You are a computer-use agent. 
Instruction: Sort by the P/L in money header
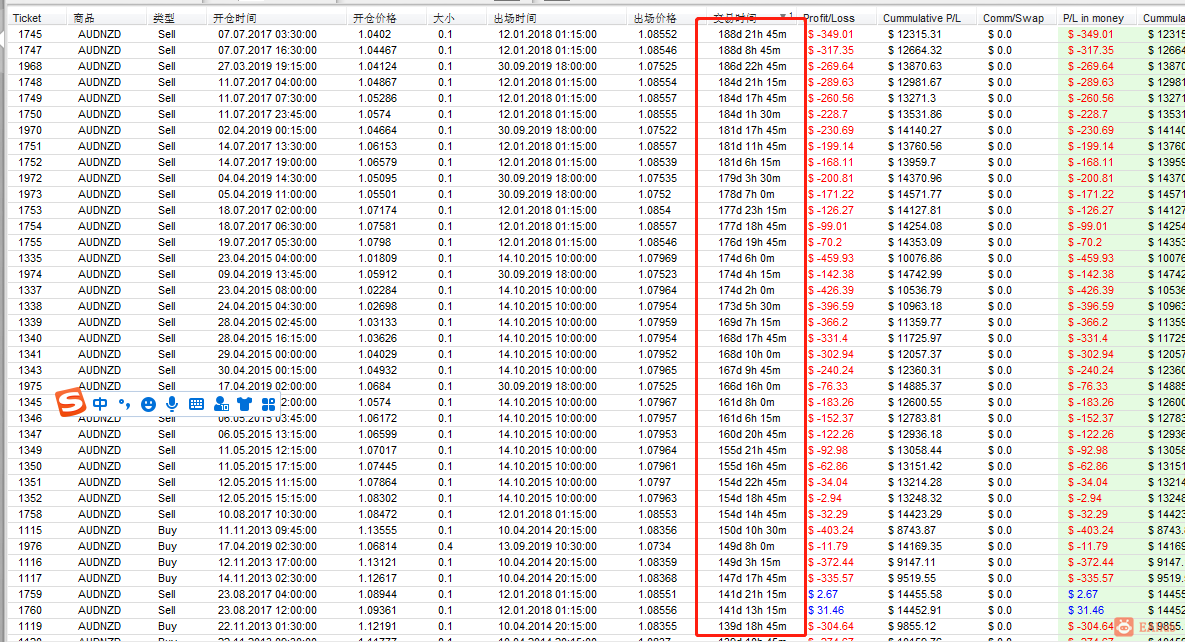click(1093, 17)
